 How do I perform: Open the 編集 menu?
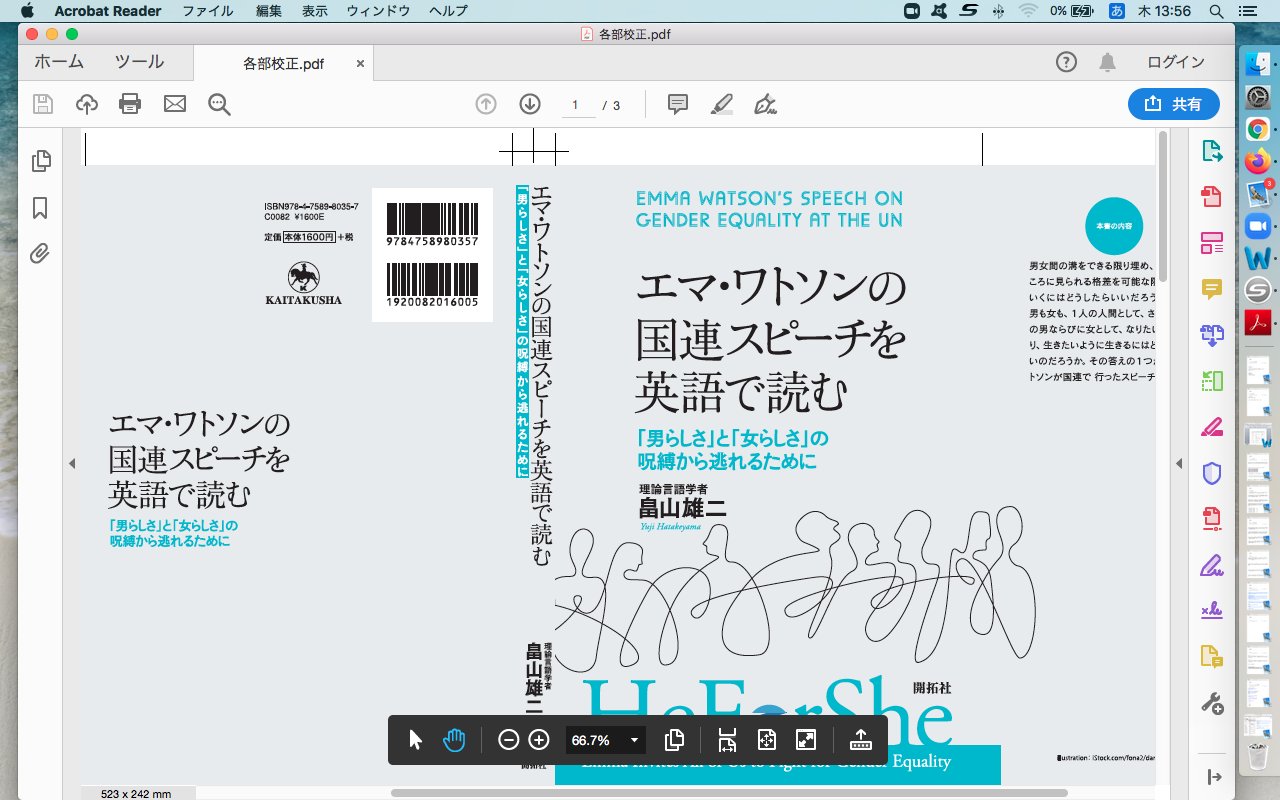tap(268, 11)
